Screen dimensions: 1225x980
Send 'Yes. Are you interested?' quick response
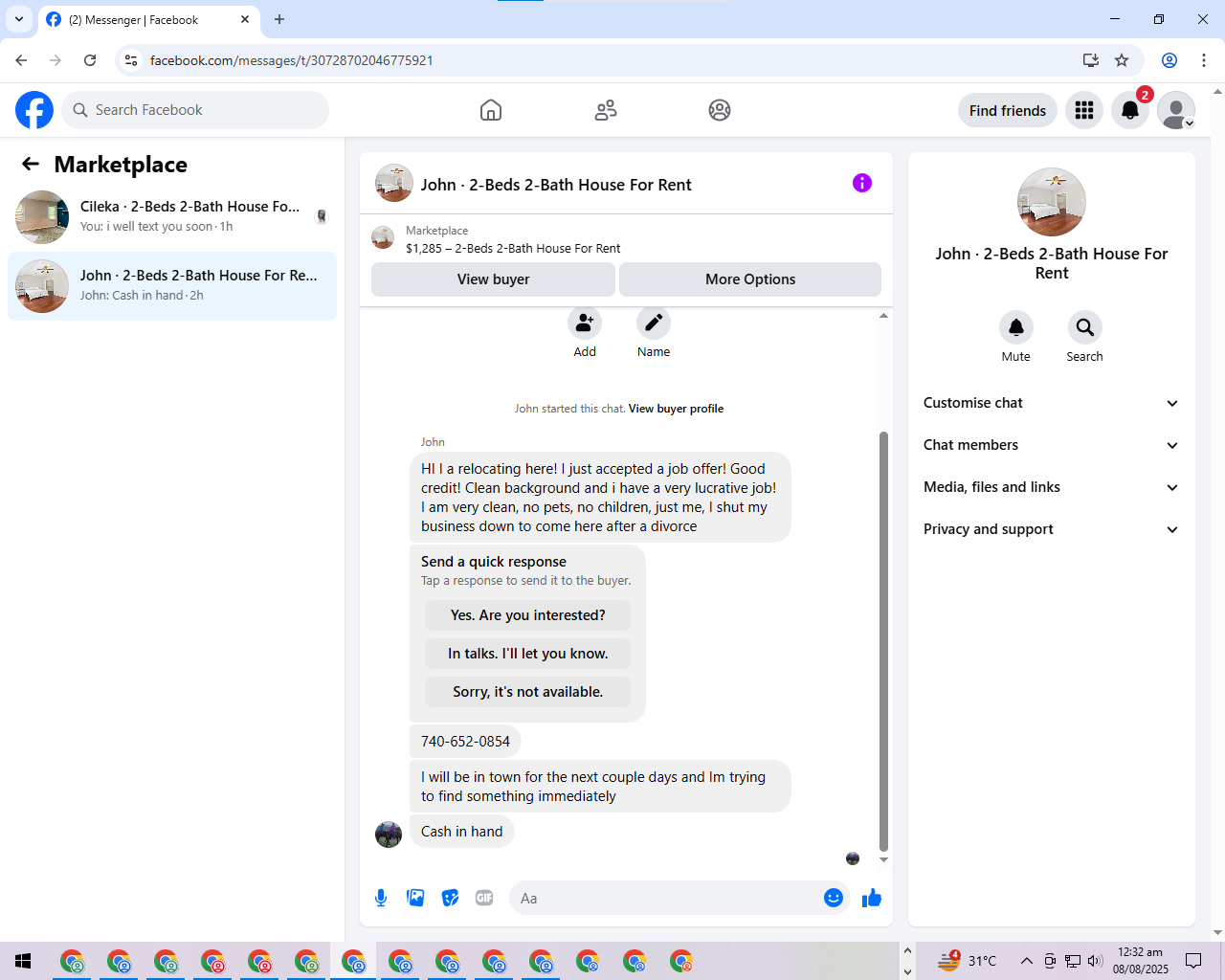[x=527, y=615]
